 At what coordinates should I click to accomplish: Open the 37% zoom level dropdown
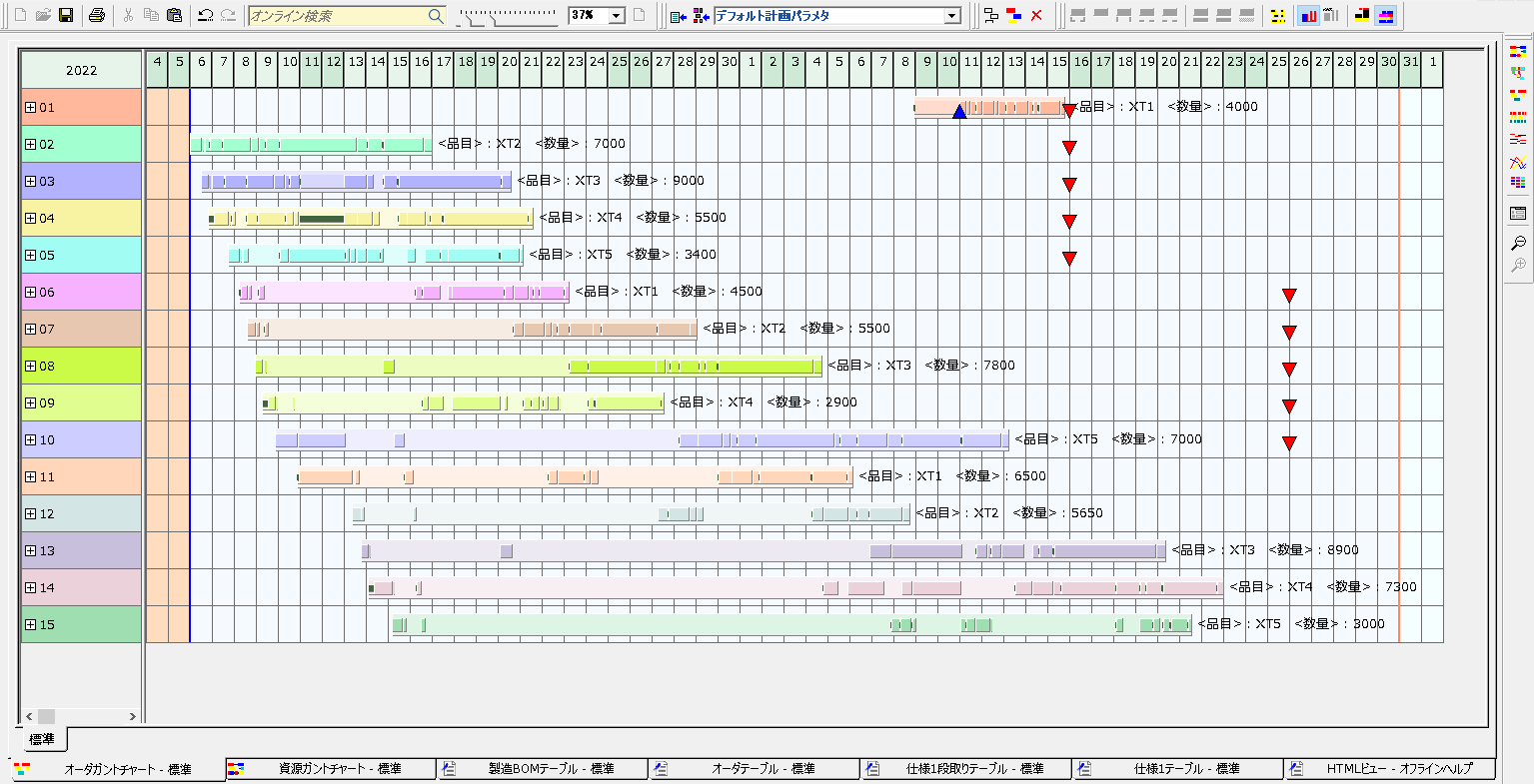pyautogui.click(x=616, y=16)
